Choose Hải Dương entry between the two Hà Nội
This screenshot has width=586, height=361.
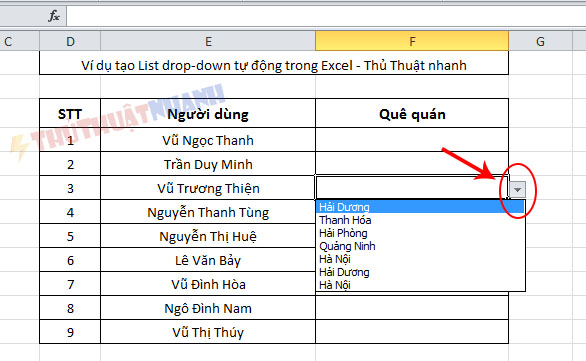point(420,272)
